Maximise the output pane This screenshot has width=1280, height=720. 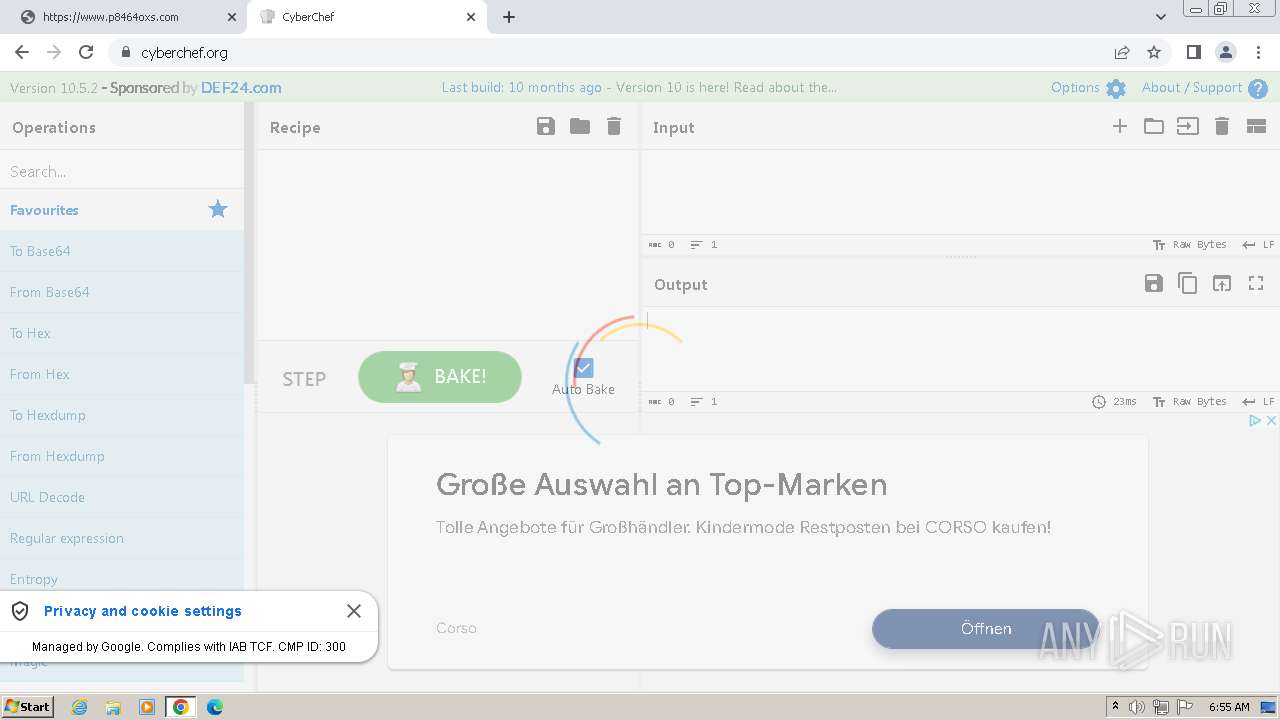[x=1256, y=283]
